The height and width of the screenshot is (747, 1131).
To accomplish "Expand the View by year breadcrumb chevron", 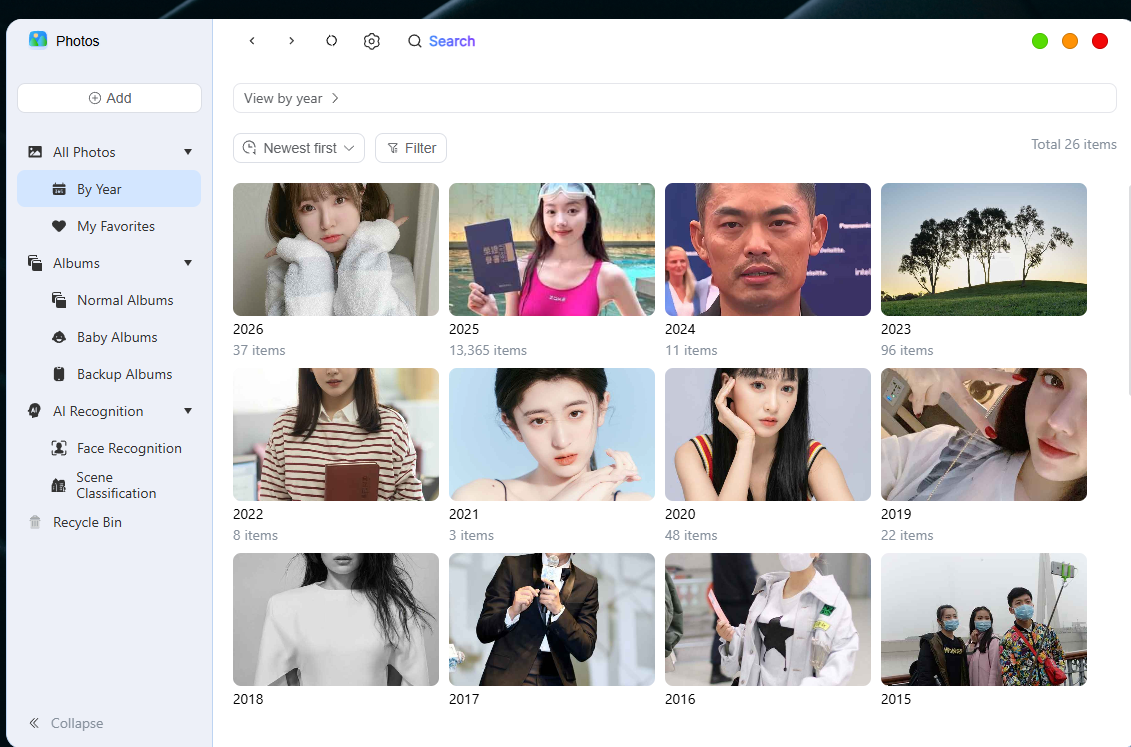I will point(335,98).
